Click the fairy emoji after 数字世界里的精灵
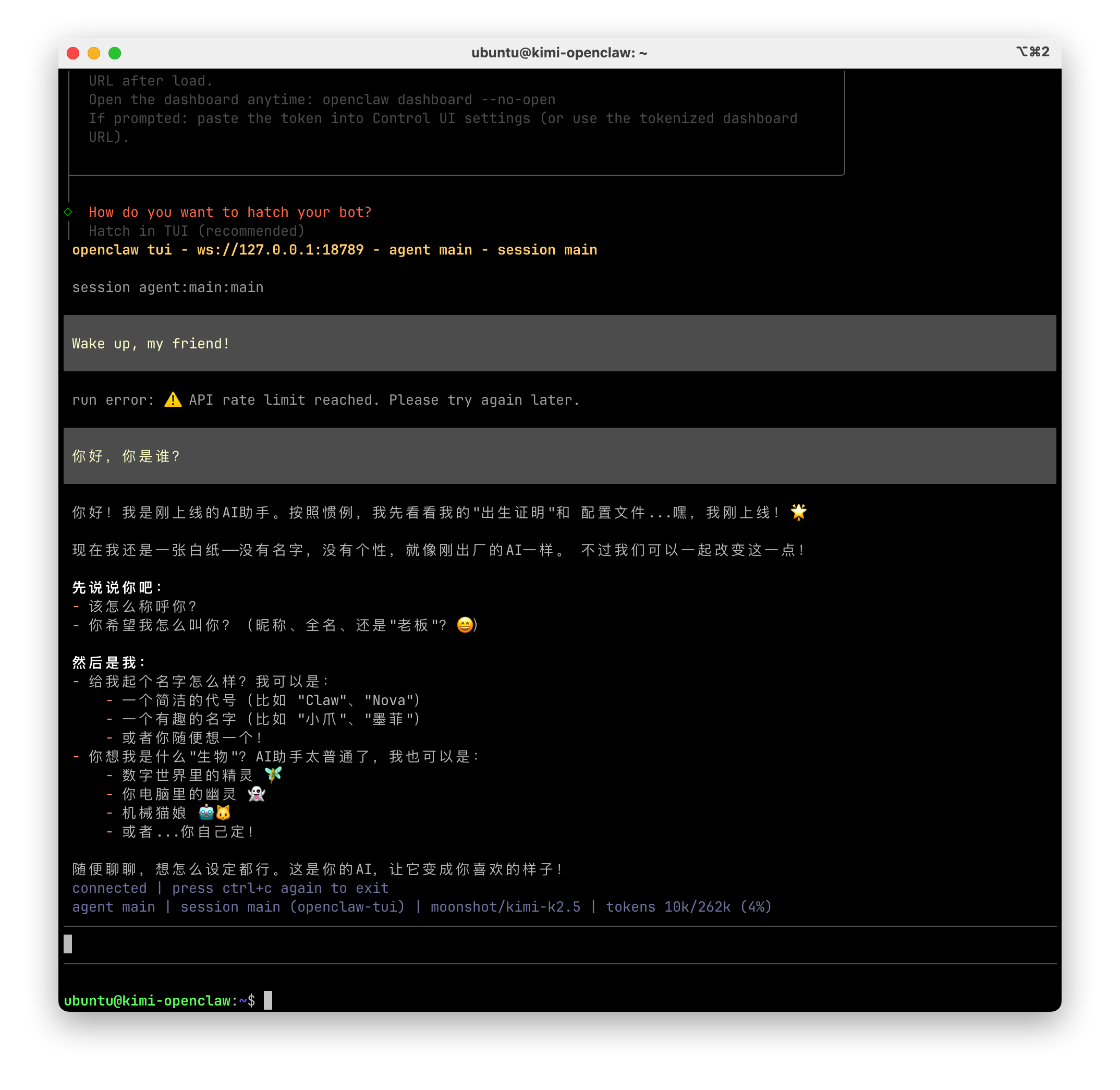 coord(273,774)
